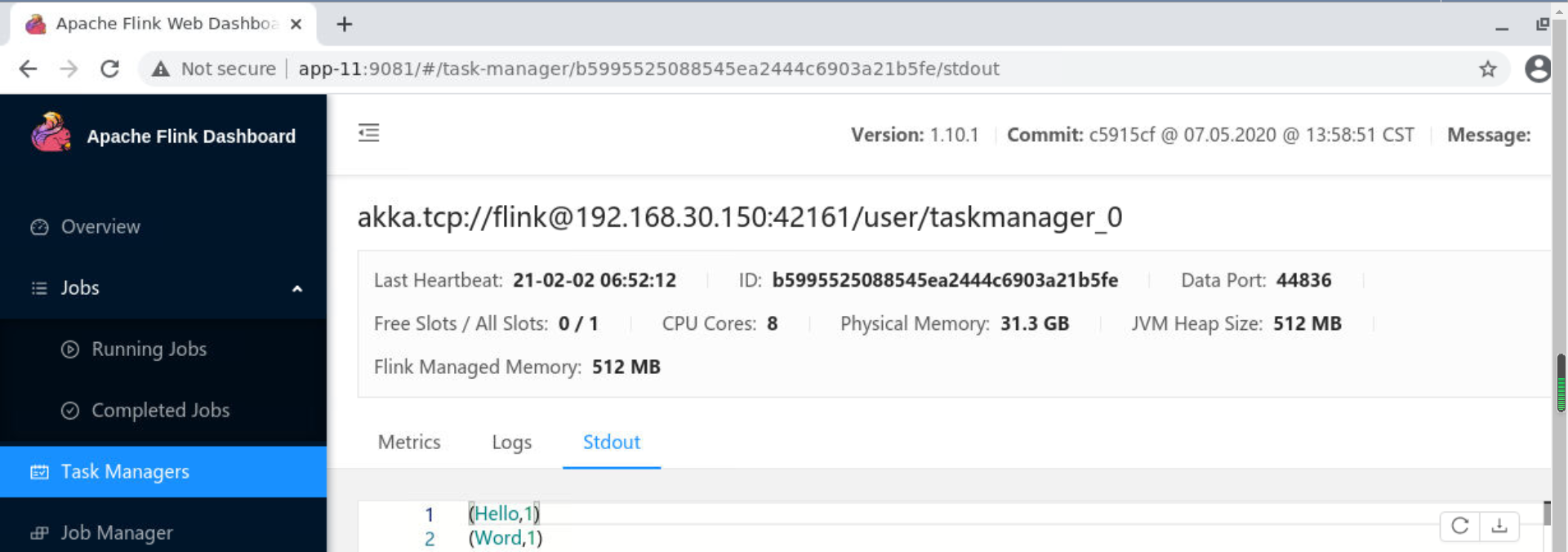The height and width of the screenshot is (552, 1568).
Task: Select the Stdout tab
Action: pyautogui.click(x=612, y=443)
